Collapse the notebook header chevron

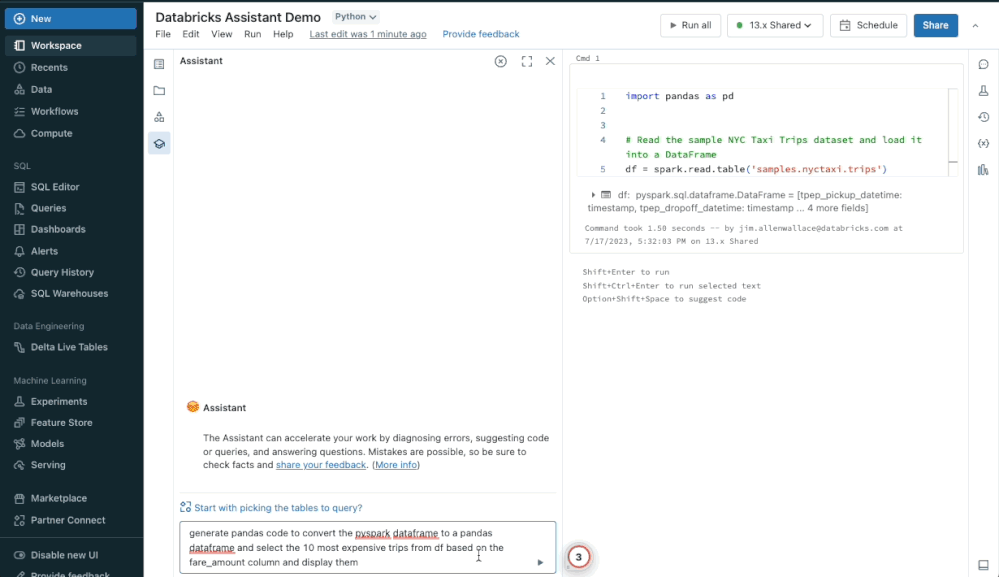point(976,25)
